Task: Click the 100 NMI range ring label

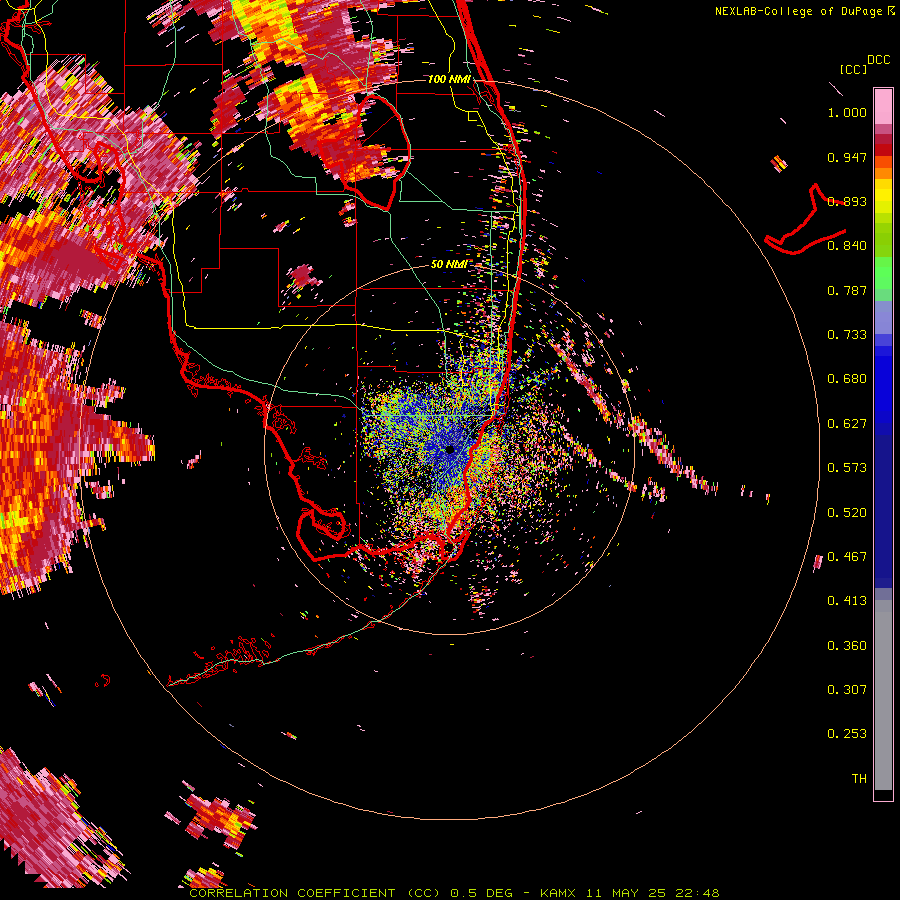Action: pyautogui.click(x=449, y=79)
